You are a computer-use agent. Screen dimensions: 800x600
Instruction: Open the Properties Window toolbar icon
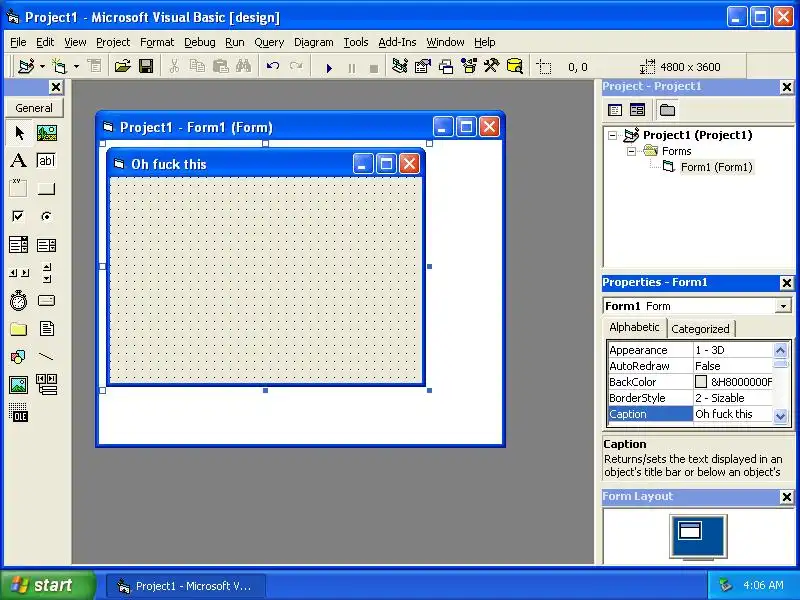(423, 66)
